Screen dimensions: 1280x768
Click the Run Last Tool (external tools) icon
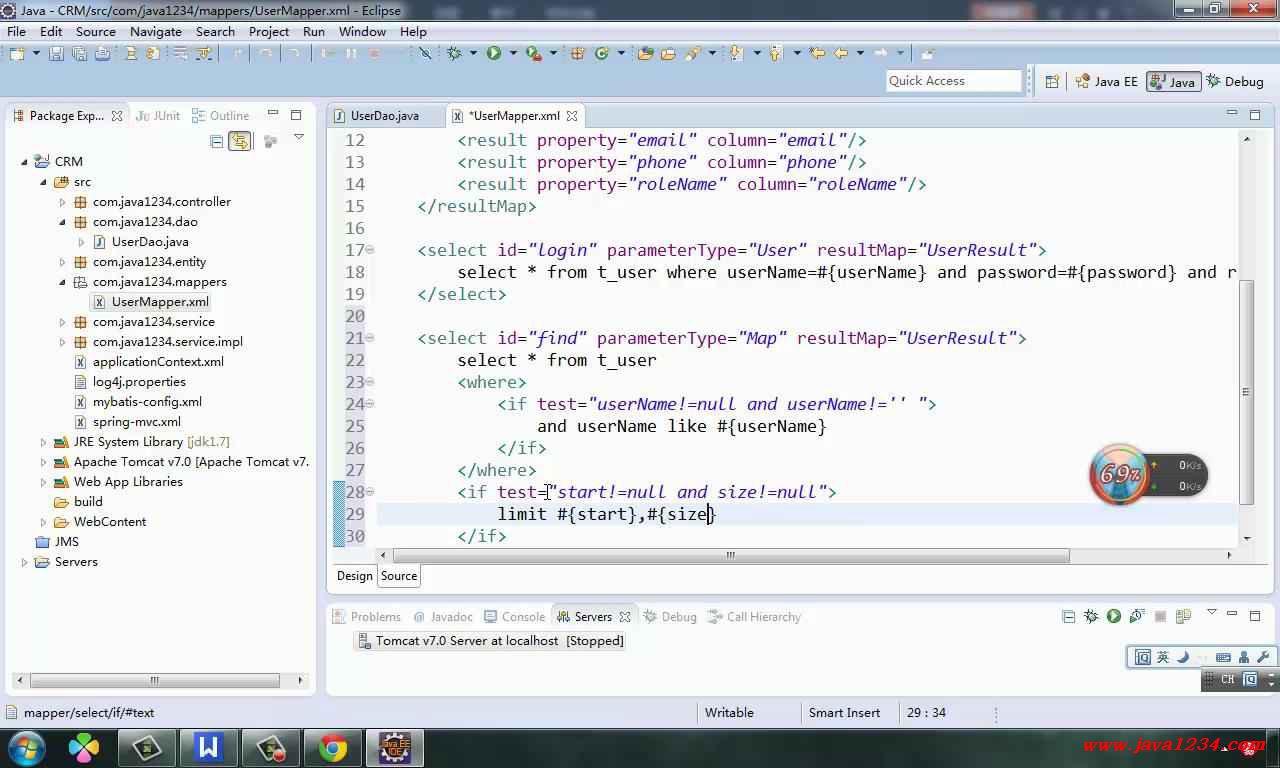pyautogui.click(x=534, y=53)
